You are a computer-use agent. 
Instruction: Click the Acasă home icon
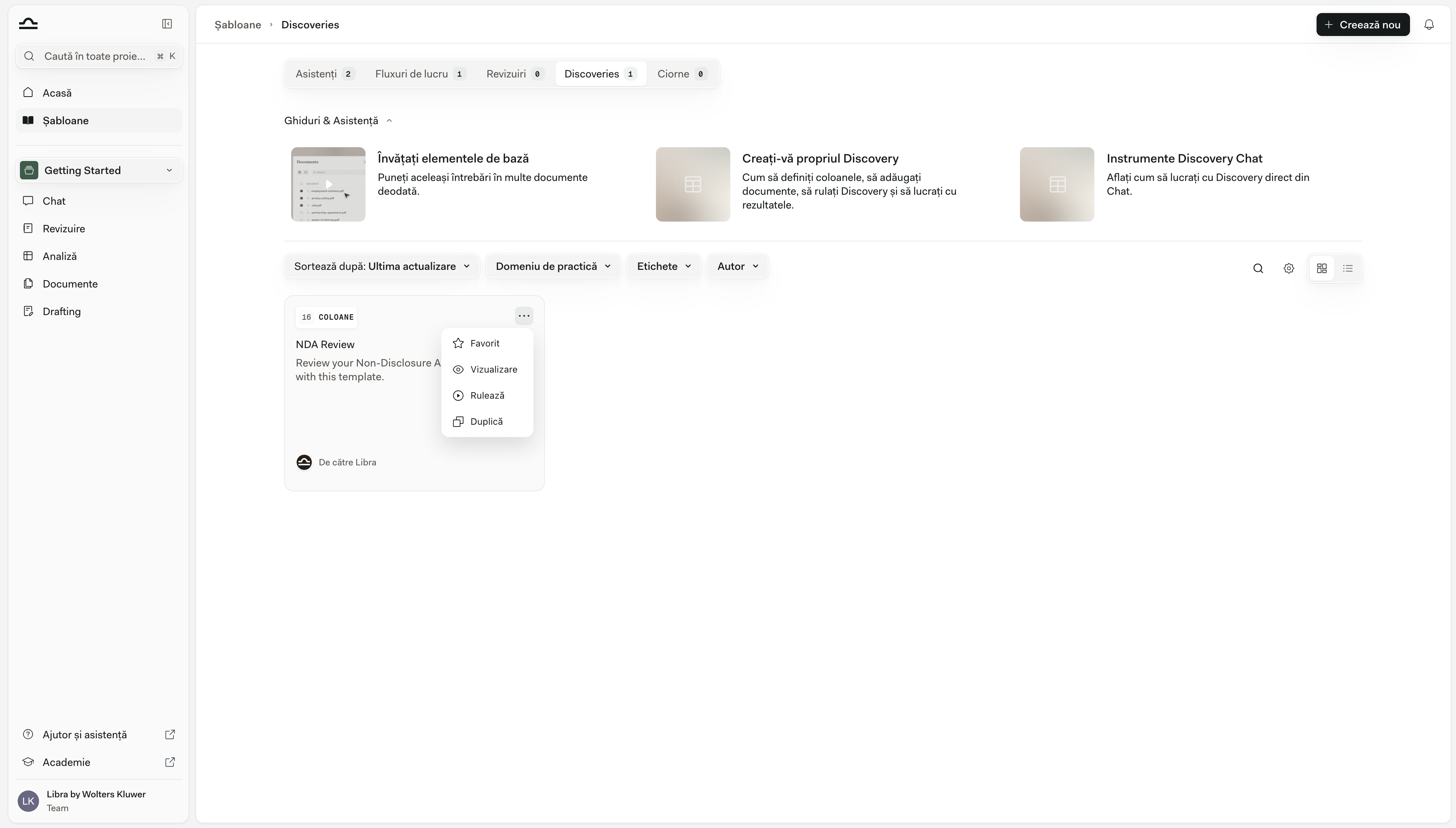[28, 93]
